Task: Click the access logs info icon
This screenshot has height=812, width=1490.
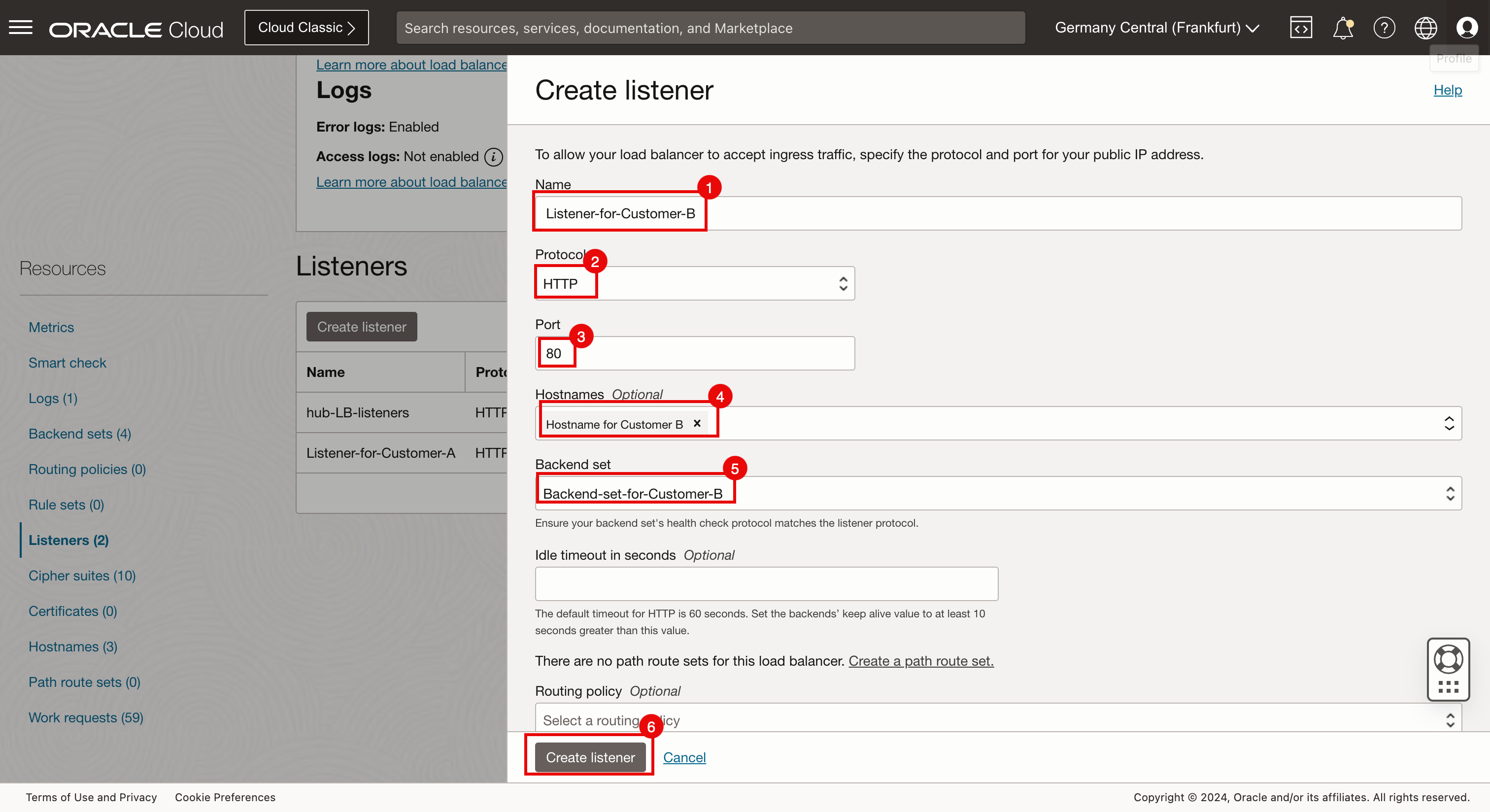Action: coord(493,157)
